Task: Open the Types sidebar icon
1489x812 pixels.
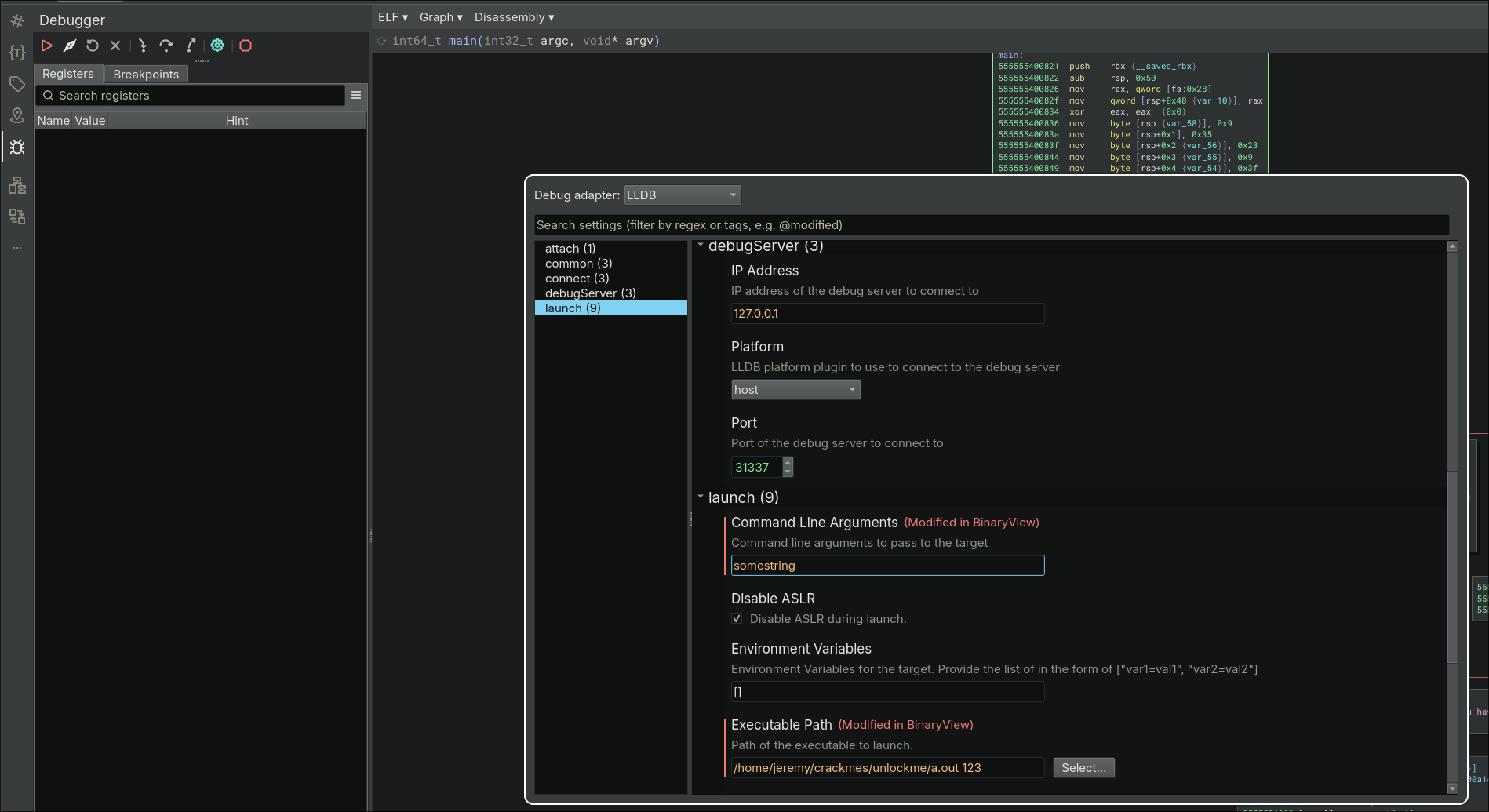Action: (17, 53)
